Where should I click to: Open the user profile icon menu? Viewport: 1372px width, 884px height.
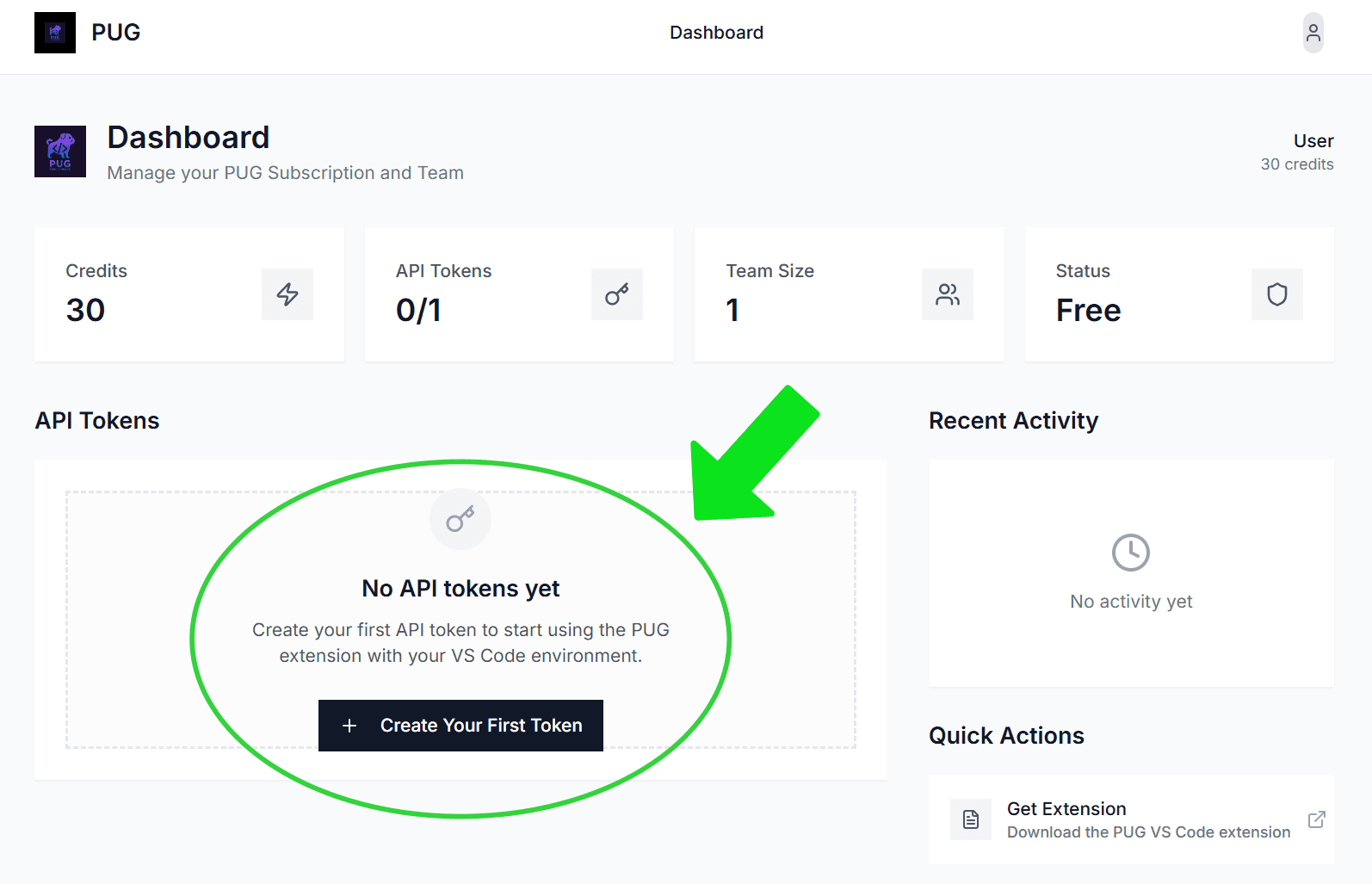pos(1313,33)
